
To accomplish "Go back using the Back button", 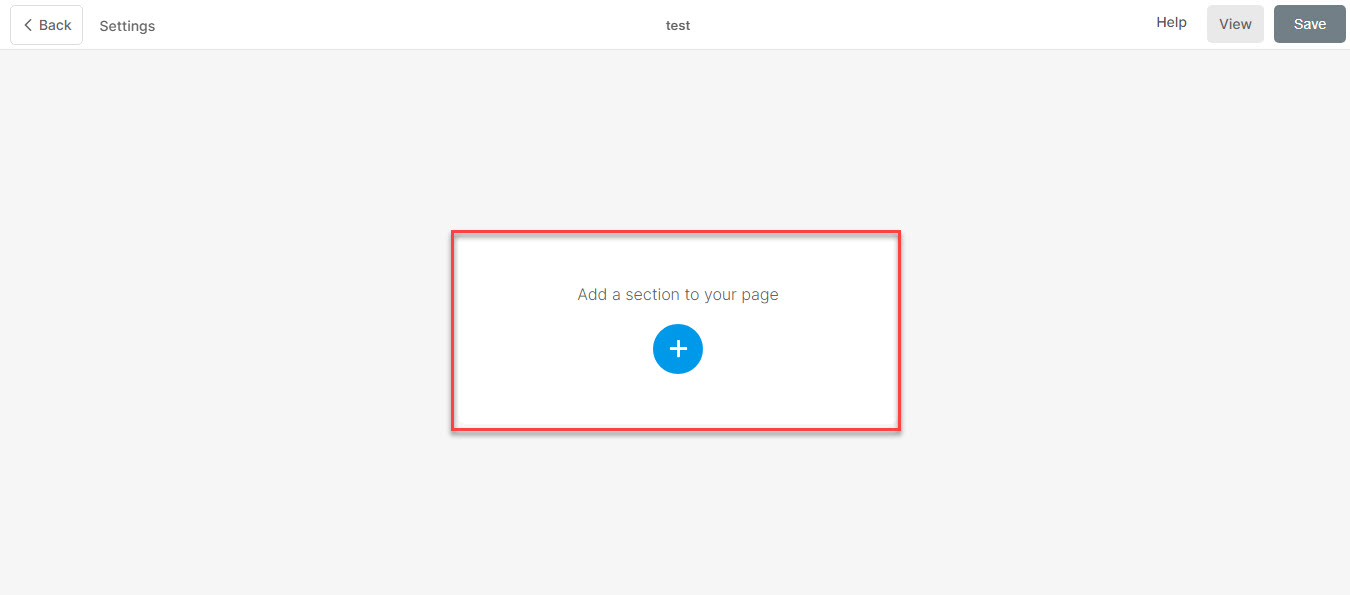I will 46,25.
